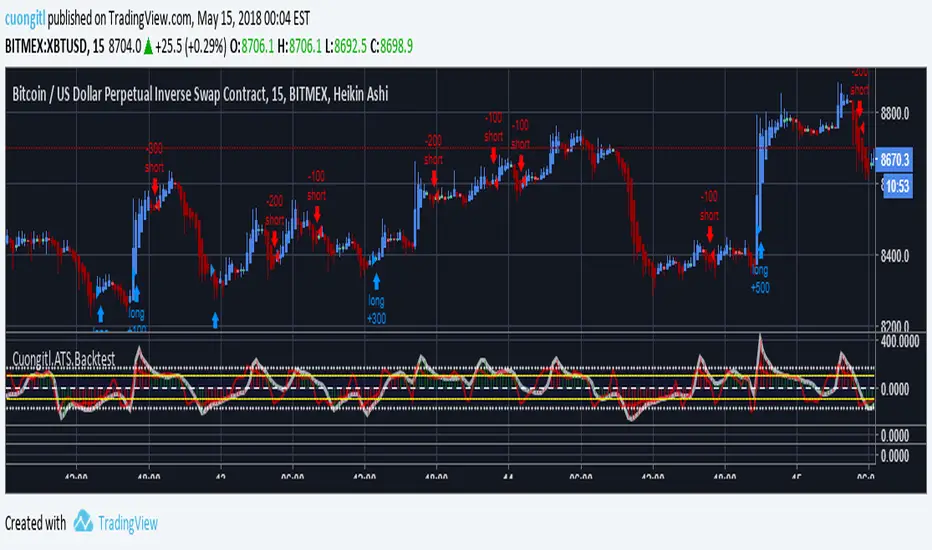Click the Cuongitl.ATS.Backtest indicator label

coord(64,359)
